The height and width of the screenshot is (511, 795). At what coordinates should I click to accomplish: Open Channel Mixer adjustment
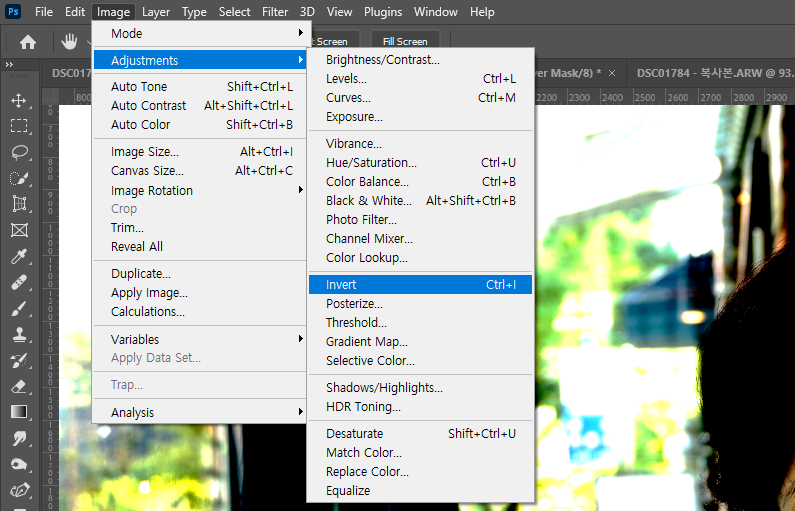coord(420,238)
